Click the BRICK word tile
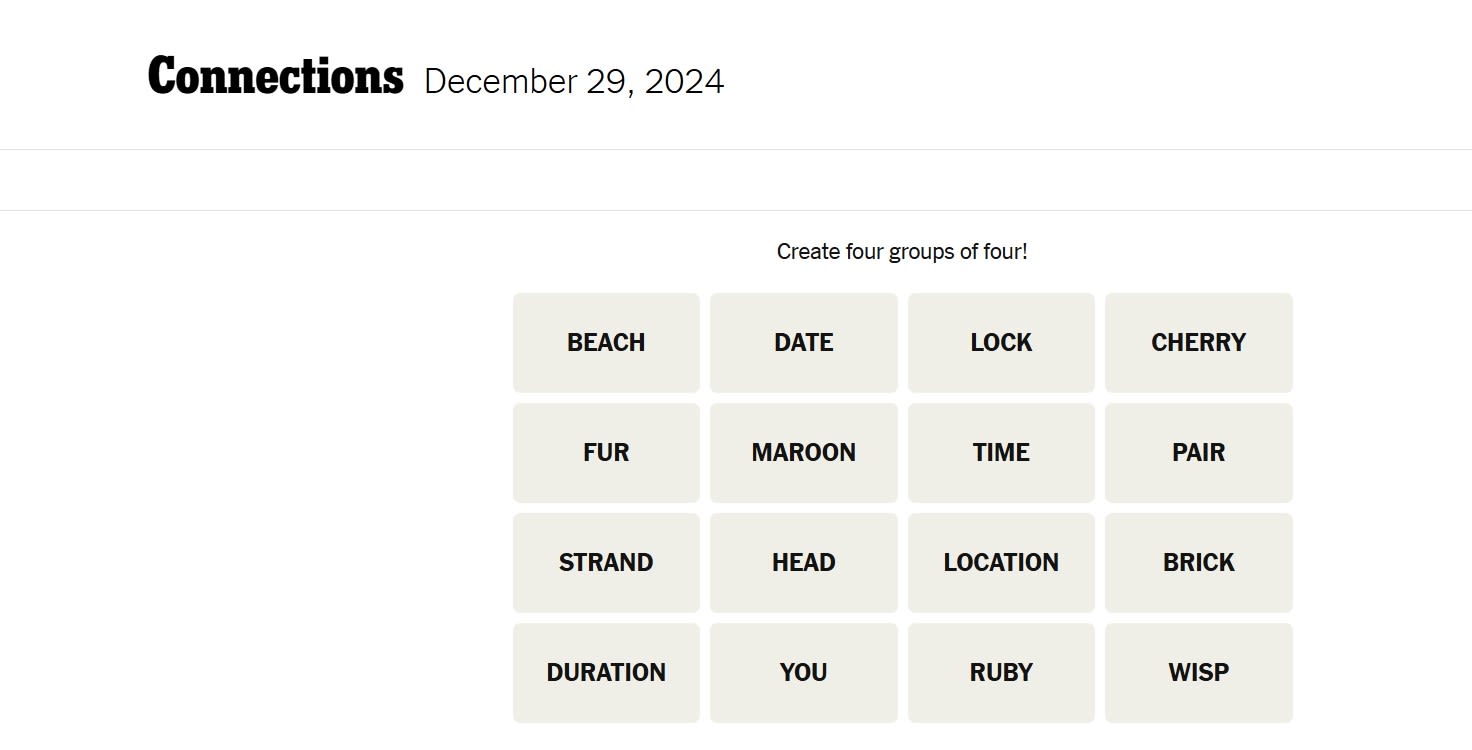This screenshot has height=750, width=1472. 1198,563
